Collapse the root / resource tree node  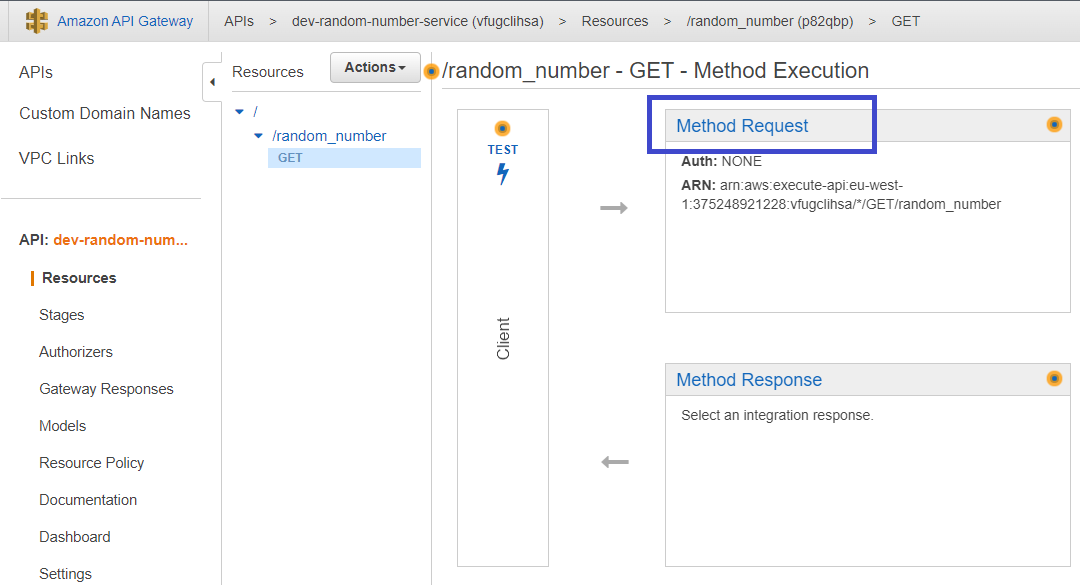coord(240,111)
